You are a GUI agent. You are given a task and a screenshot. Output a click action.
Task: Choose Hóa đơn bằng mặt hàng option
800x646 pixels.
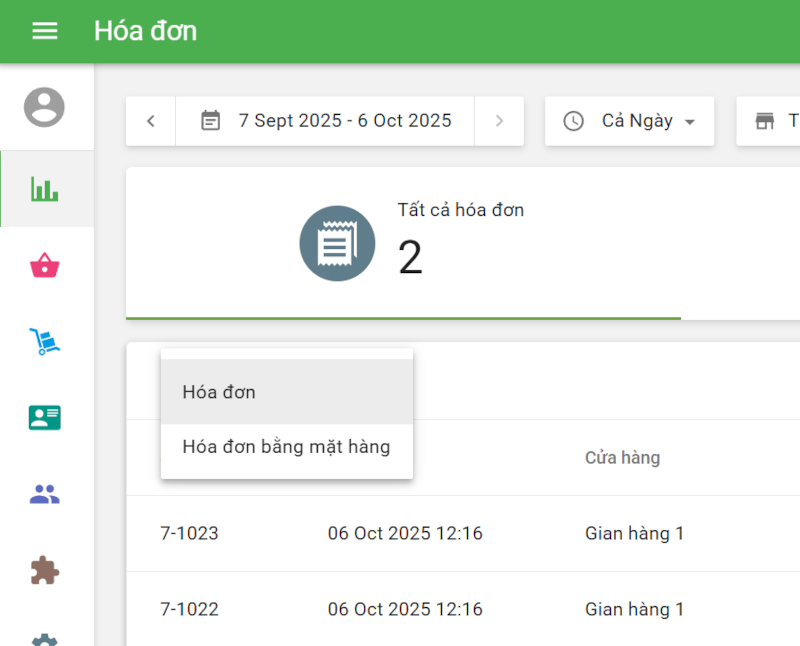[x=286, y=447]
